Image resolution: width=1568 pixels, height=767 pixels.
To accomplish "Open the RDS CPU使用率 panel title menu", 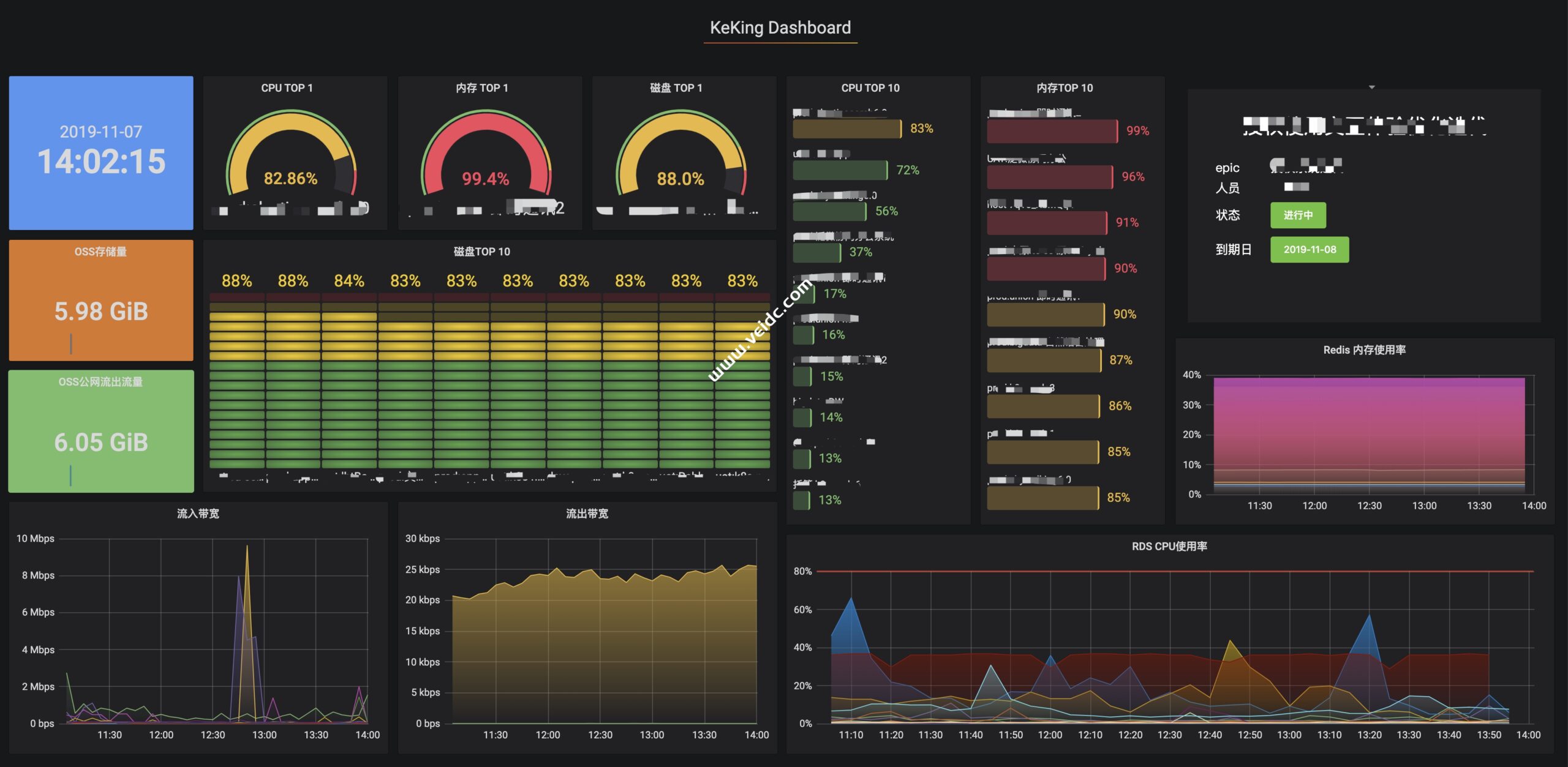I will click(x=1169, y=546).
